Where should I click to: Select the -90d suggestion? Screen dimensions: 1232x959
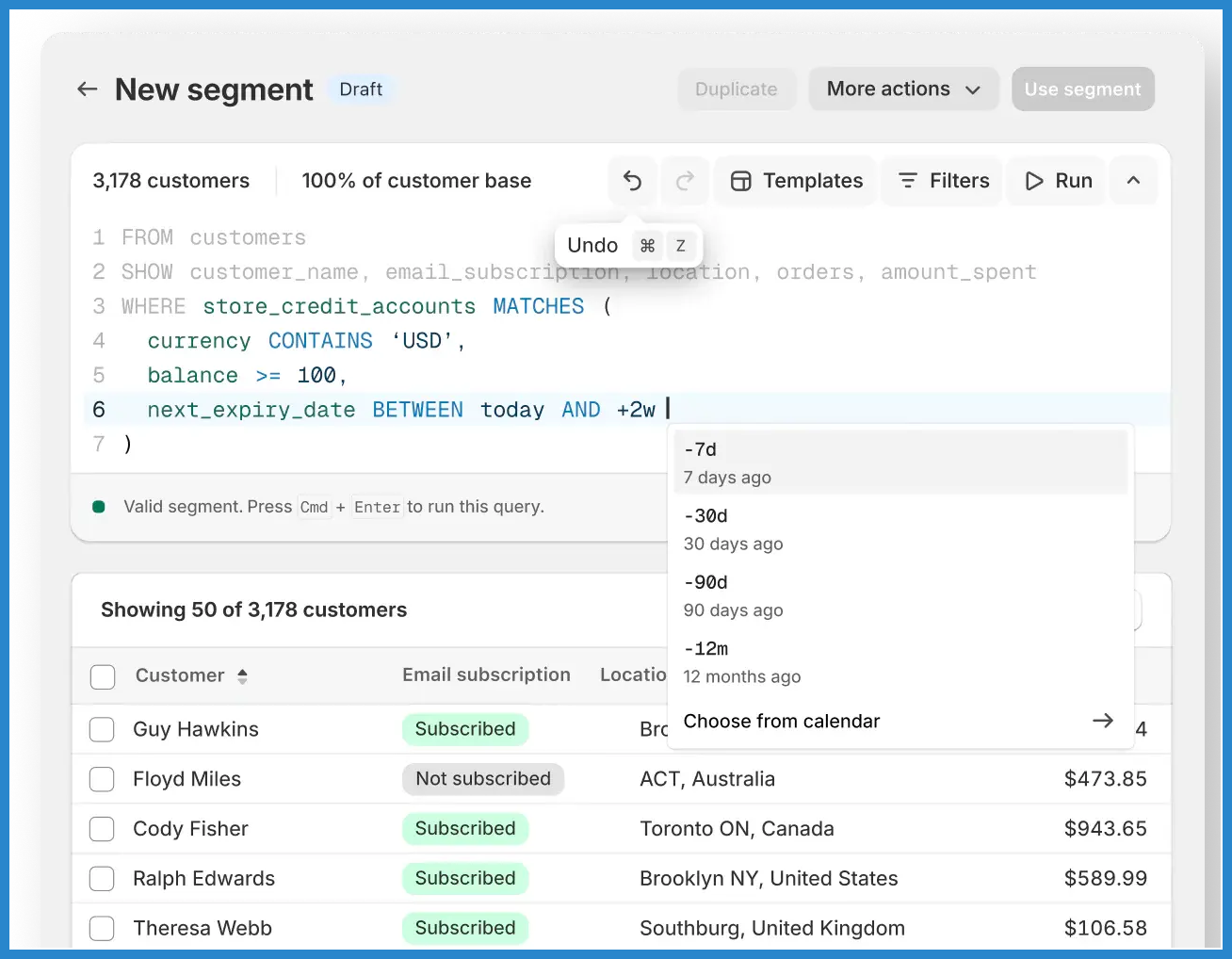[x=900, y=595]
